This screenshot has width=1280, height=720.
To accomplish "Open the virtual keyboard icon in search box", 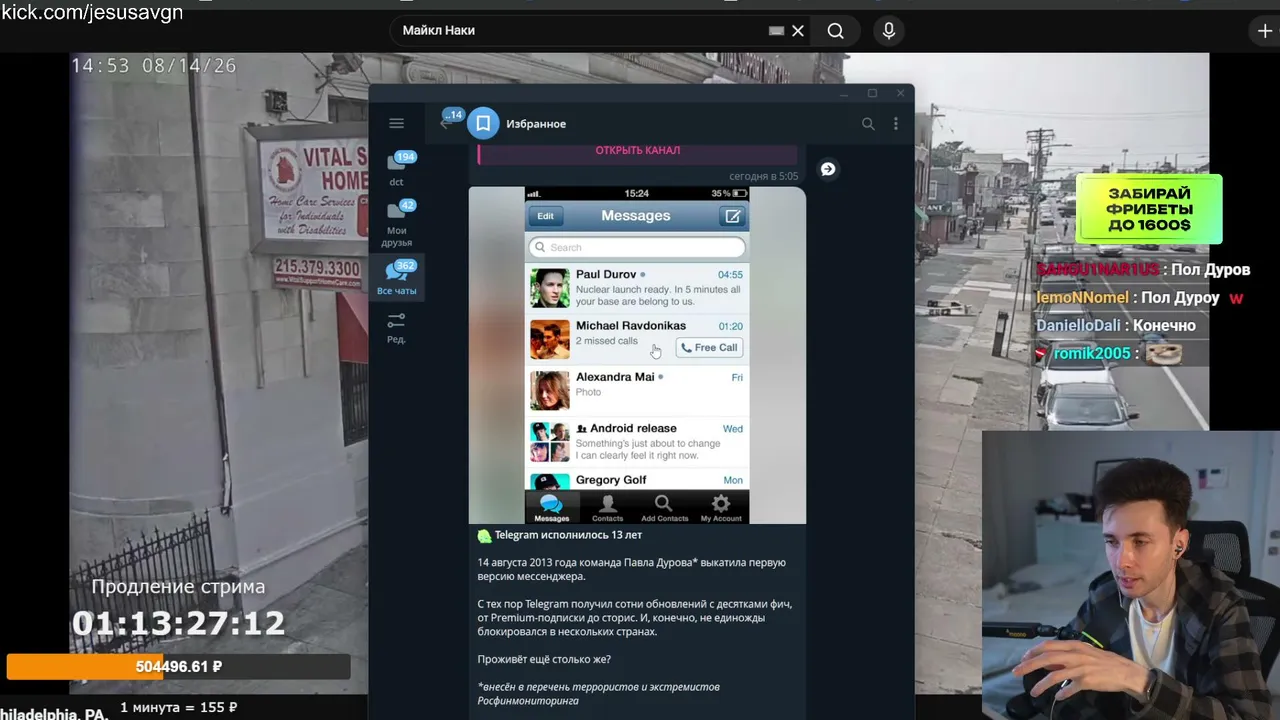I will pos(776,31).
